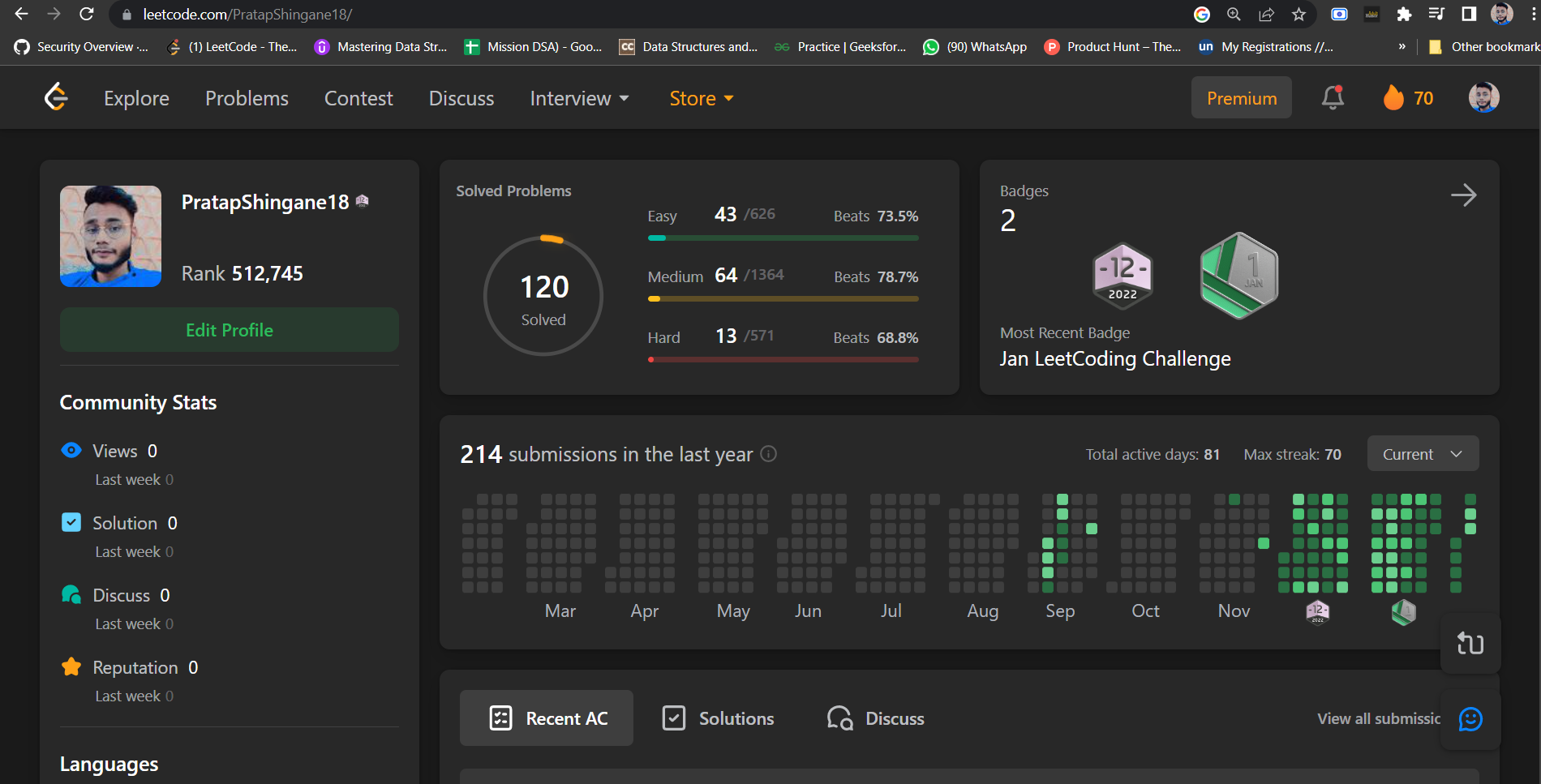Select the Dec 2022 badge hexagon

1122,276
